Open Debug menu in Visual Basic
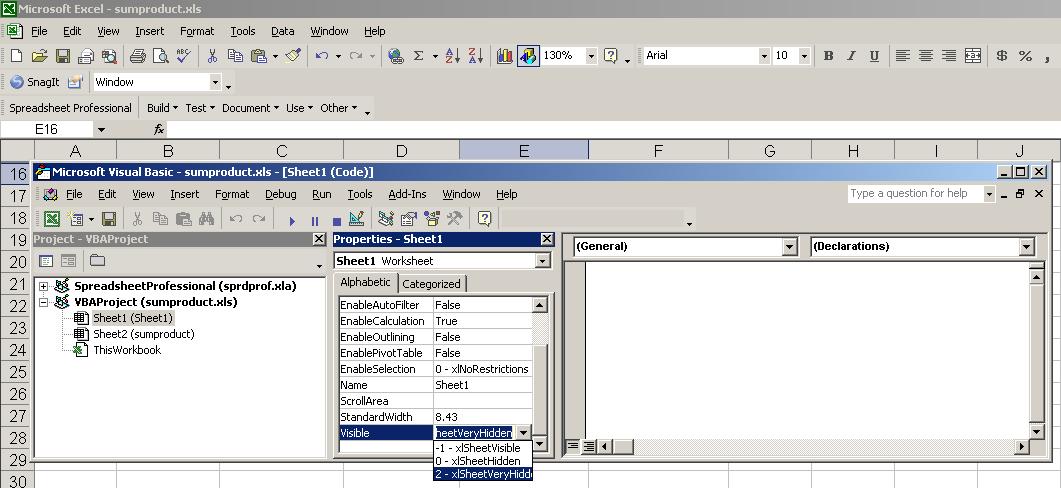Image resolution: width=1061 pixels, height=488 pixels. (281, 194)
